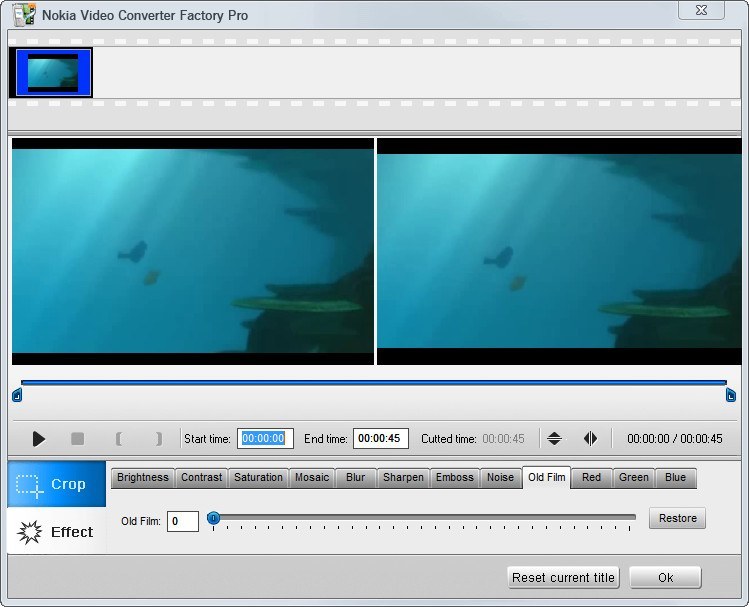
Task: Flip video vertically icon
Action: [x=554, y=438]
